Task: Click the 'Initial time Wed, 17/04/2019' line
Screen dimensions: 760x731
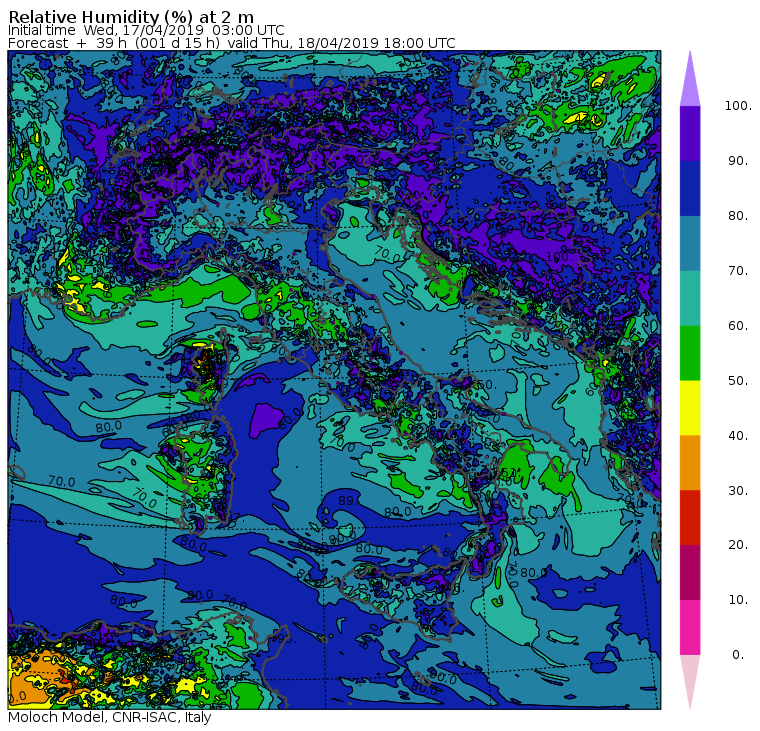Action: tap(146, 30)
